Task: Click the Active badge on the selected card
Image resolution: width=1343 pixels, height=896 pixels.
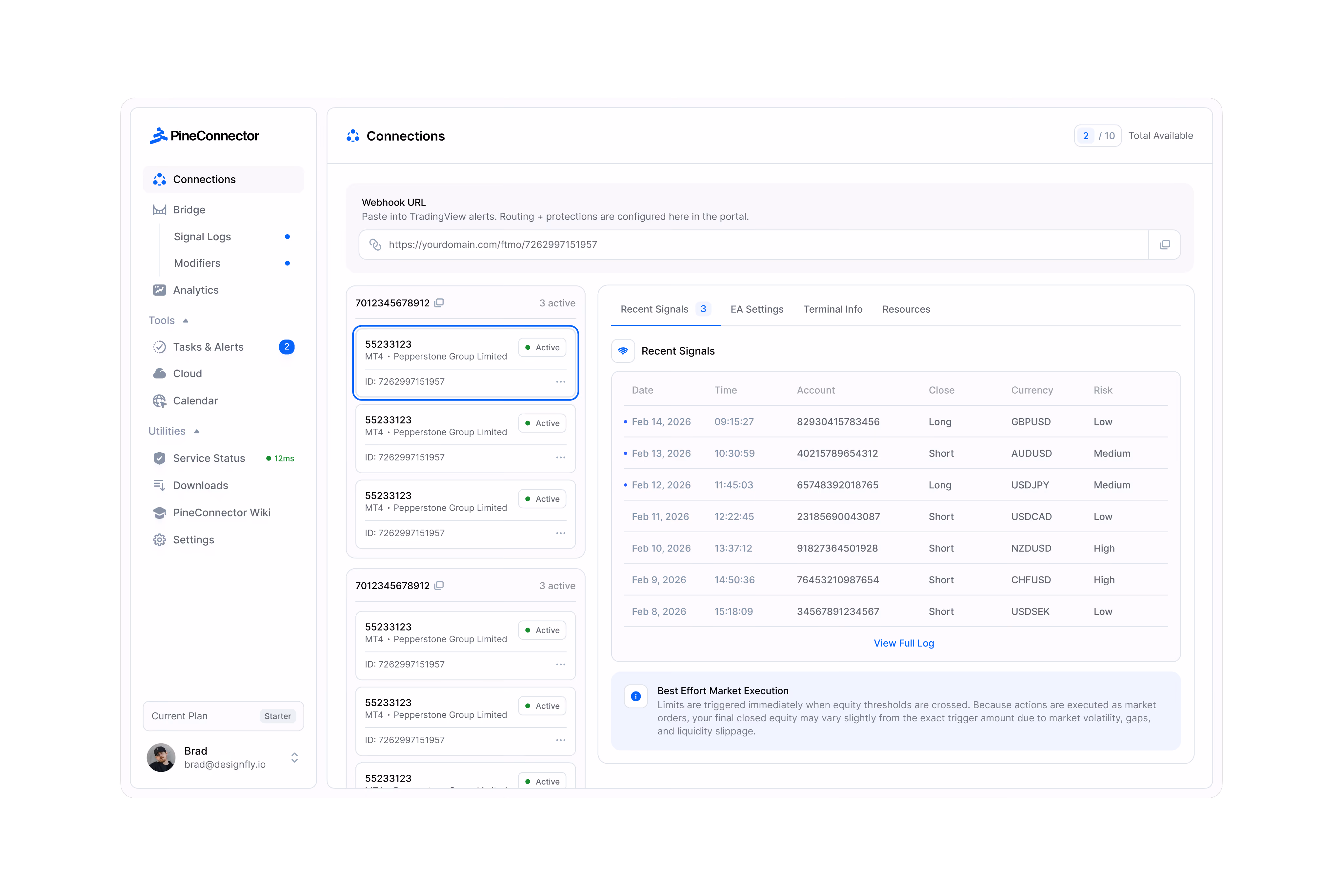Action: point(542,347)
